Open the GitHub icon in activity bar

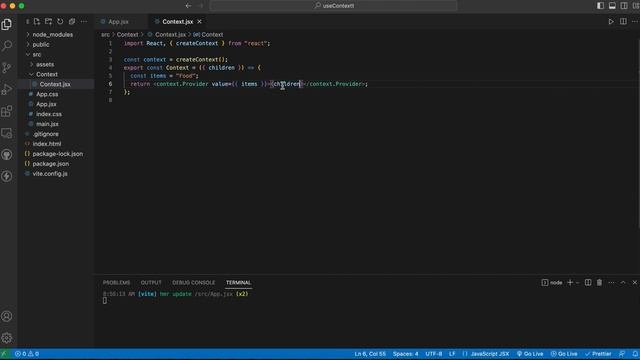pyautogui.click(x=7, y=155)
